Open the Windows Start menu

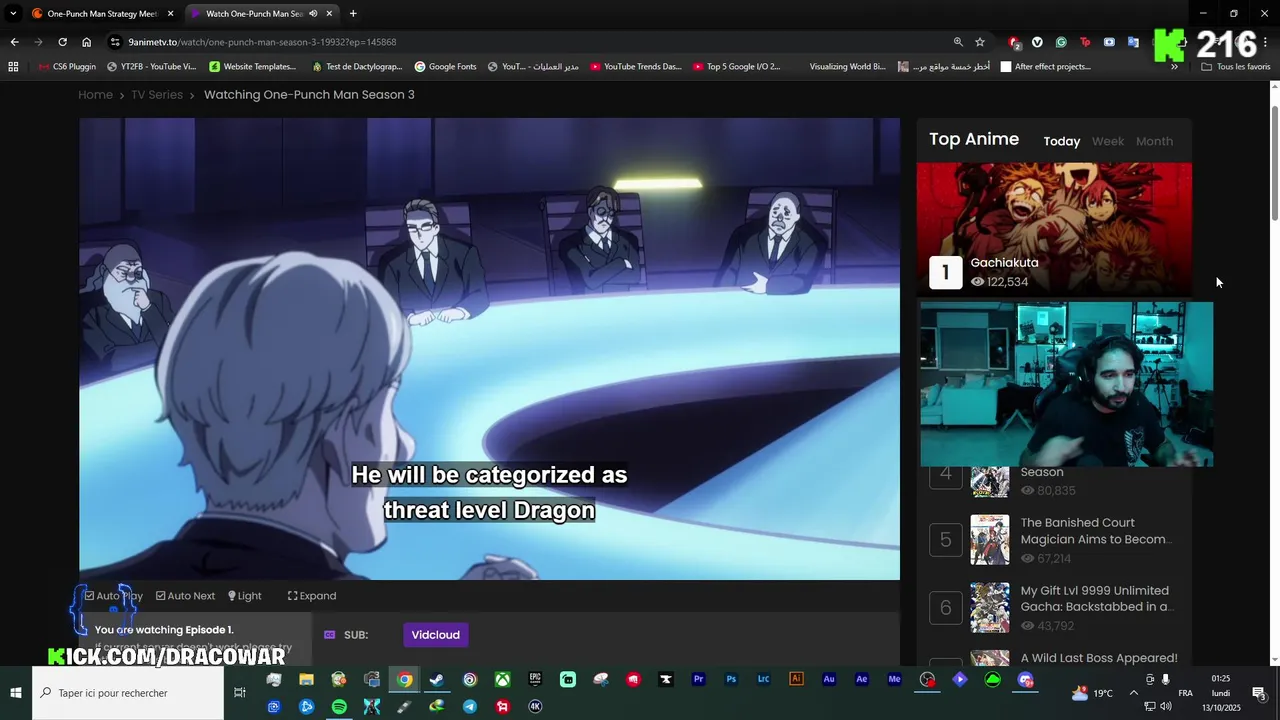[x=16, y=693]
